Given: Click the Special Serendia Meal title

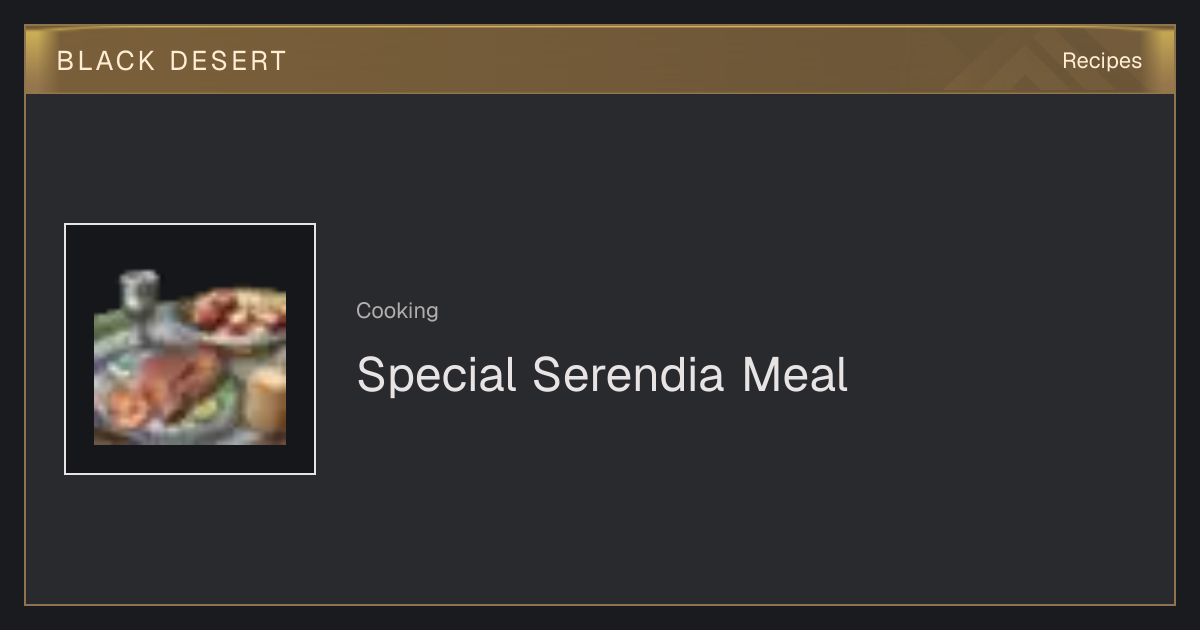Looking at the screenshot, I should click(x=602, y=375).
